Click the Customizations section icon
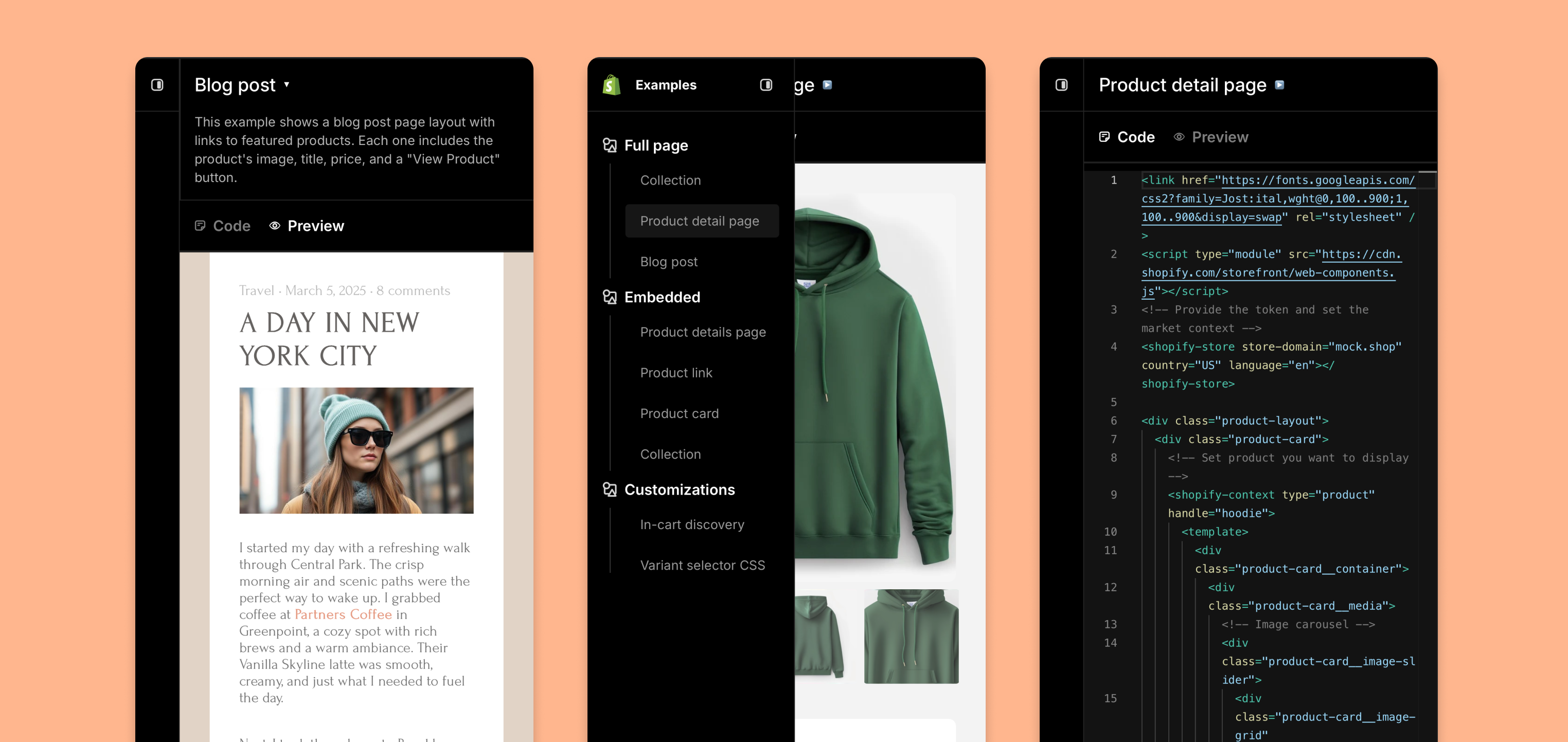1568x742 pixels. tap(609, 489)
